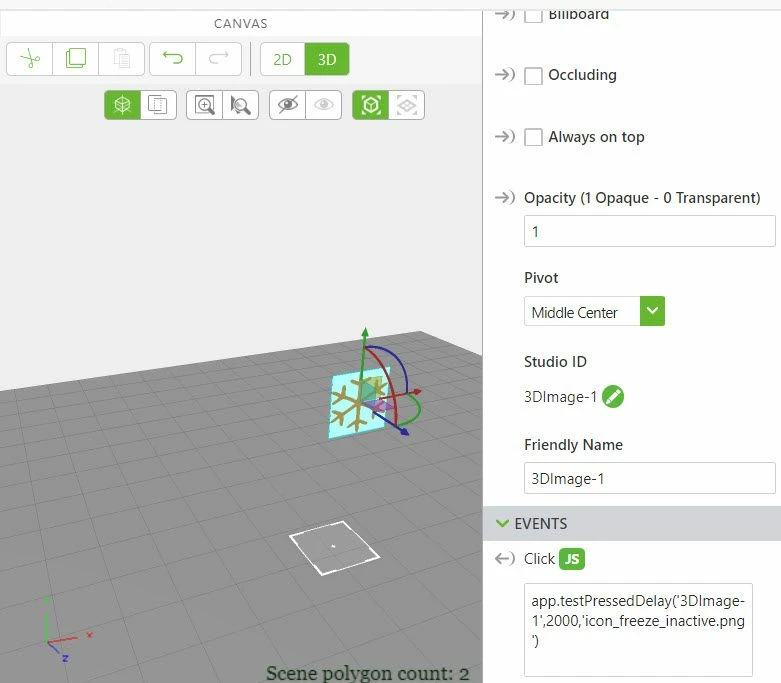Click the crossed-out eye hide icon
This screenshot has height=683, width=781.
(287, 105)
